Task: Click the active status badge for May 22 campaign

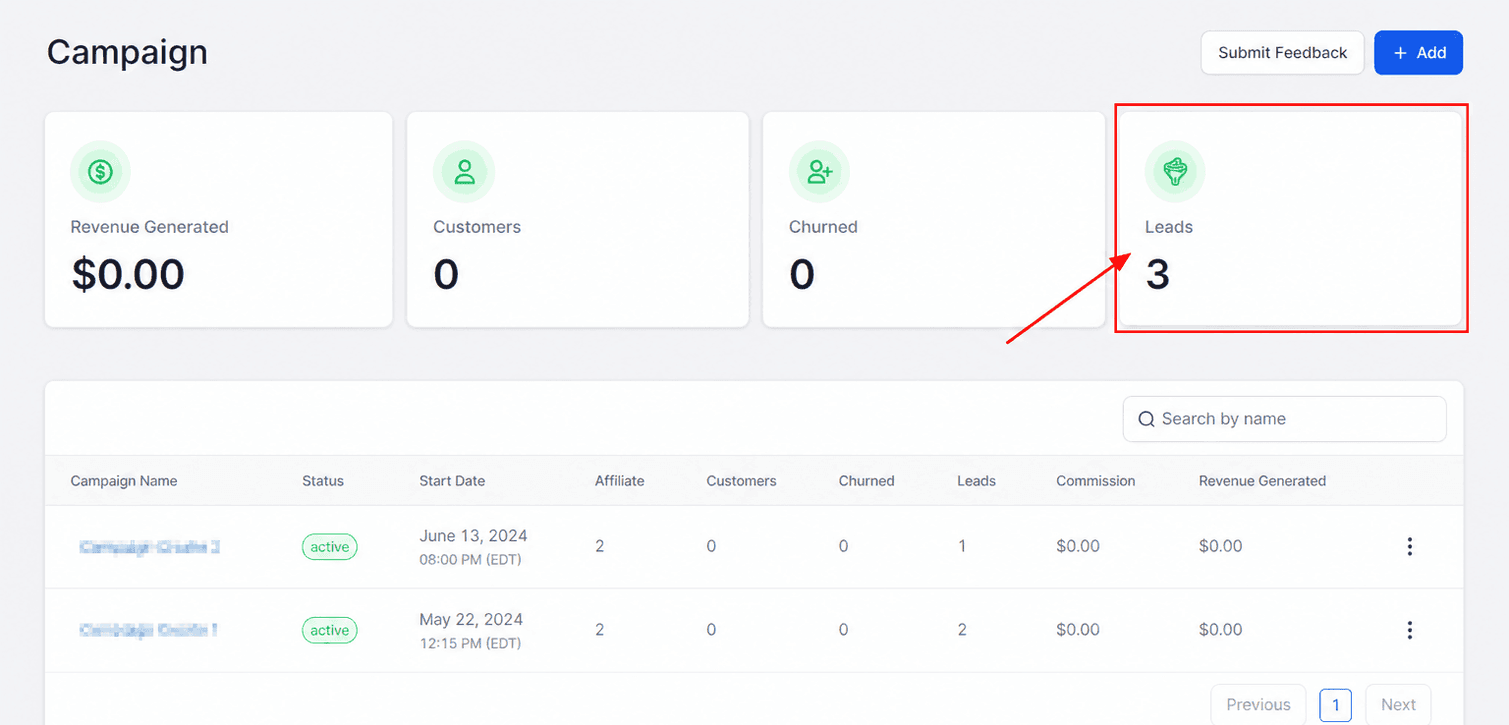Action: point(330,630)
